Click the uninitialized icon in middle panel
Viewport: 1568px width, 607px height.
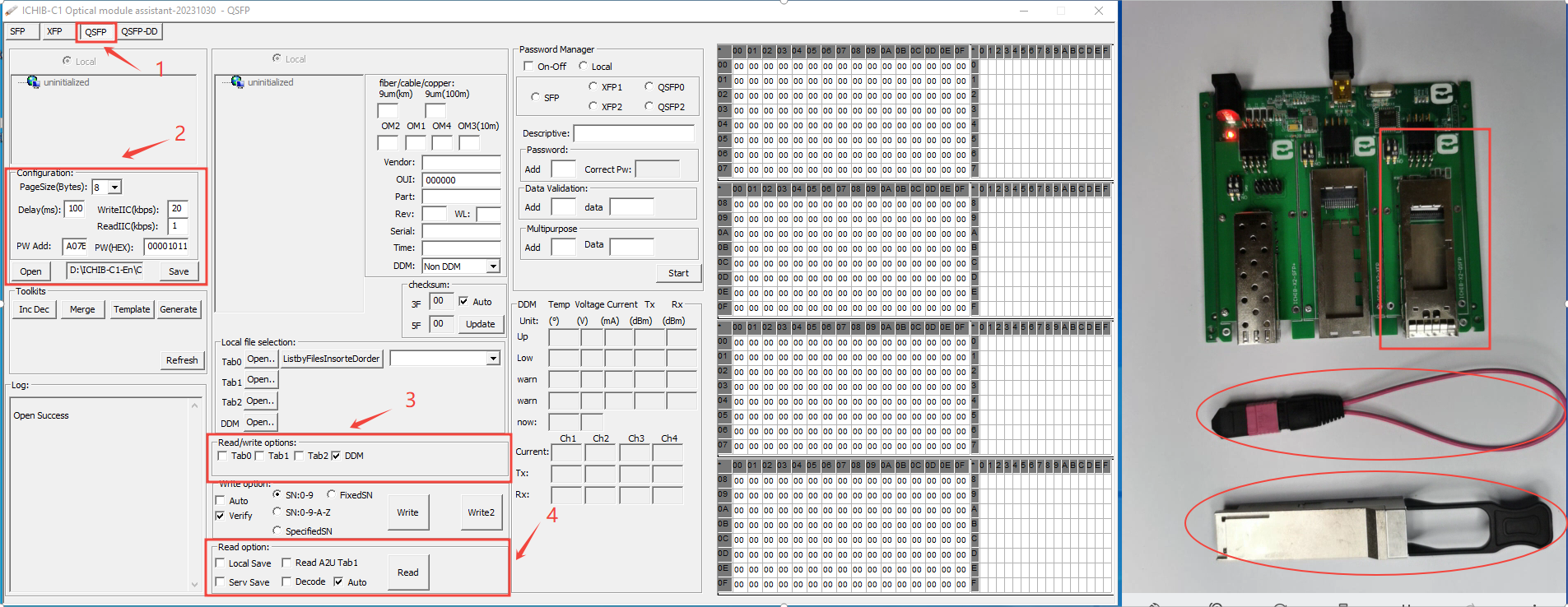[x=237, y=82]
